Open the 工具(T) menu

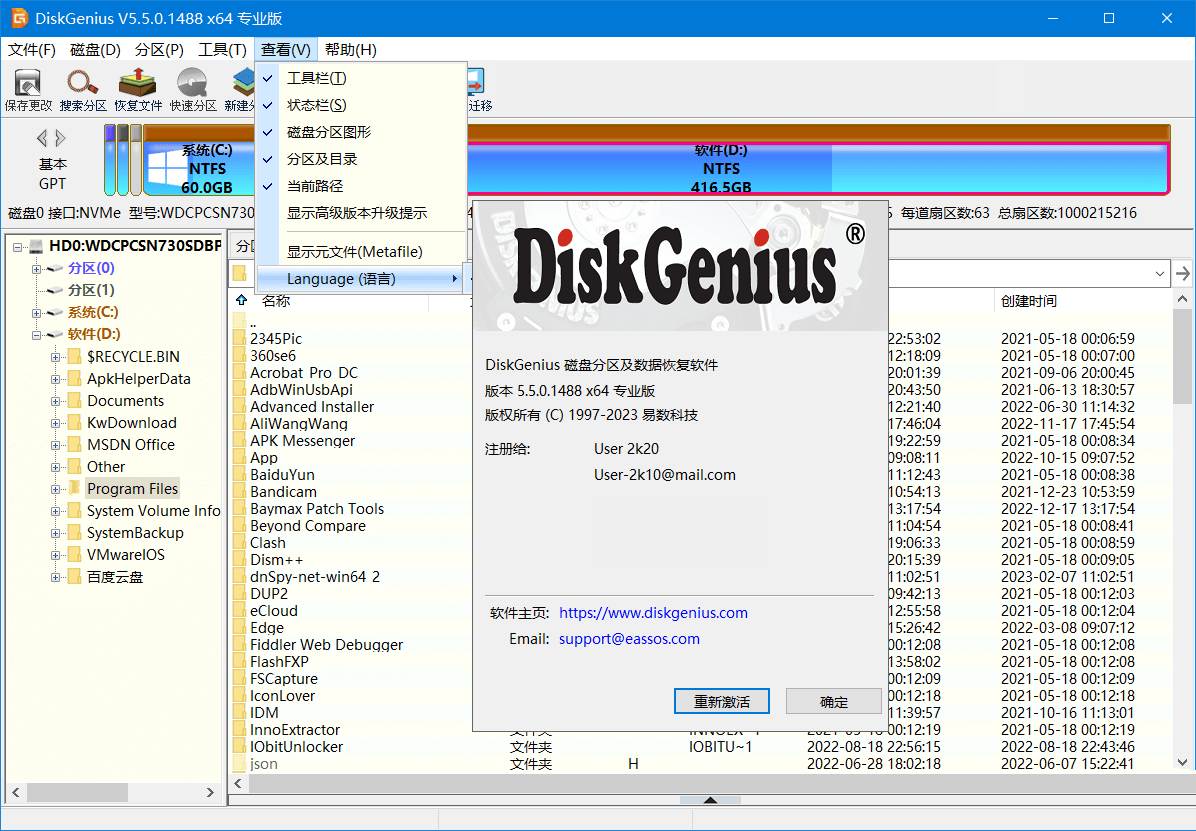pos(222,50)
